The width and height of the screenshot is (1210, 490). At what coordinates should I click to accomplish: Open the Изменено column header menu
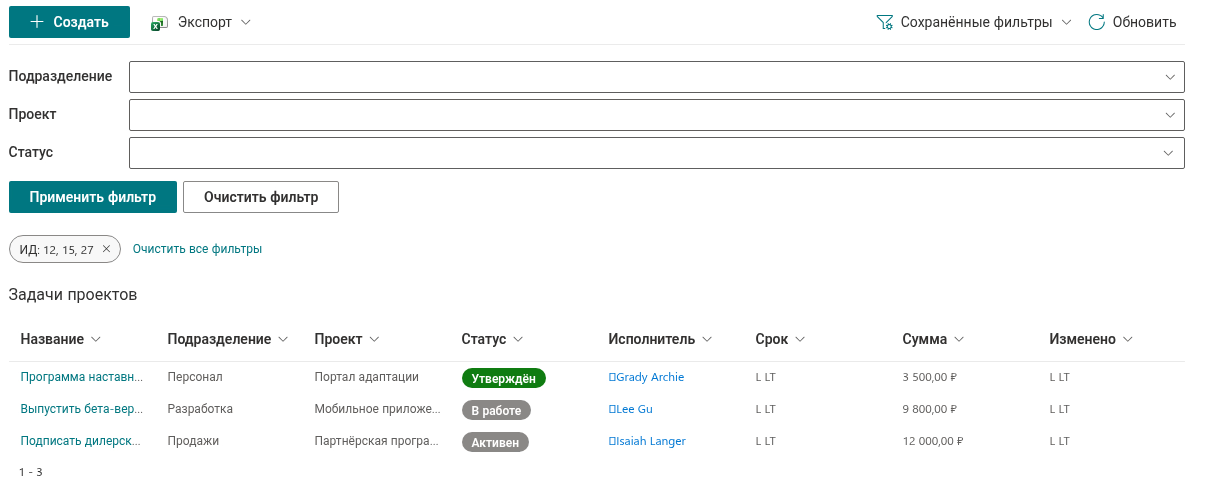[x=1091, y=339]
